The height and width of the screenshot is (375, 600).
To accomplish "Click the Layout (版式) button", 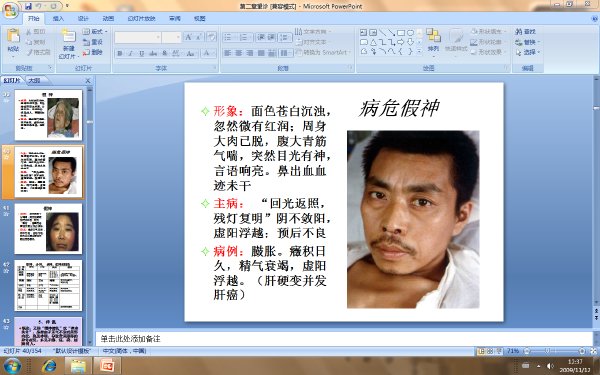I will point(95,32).
